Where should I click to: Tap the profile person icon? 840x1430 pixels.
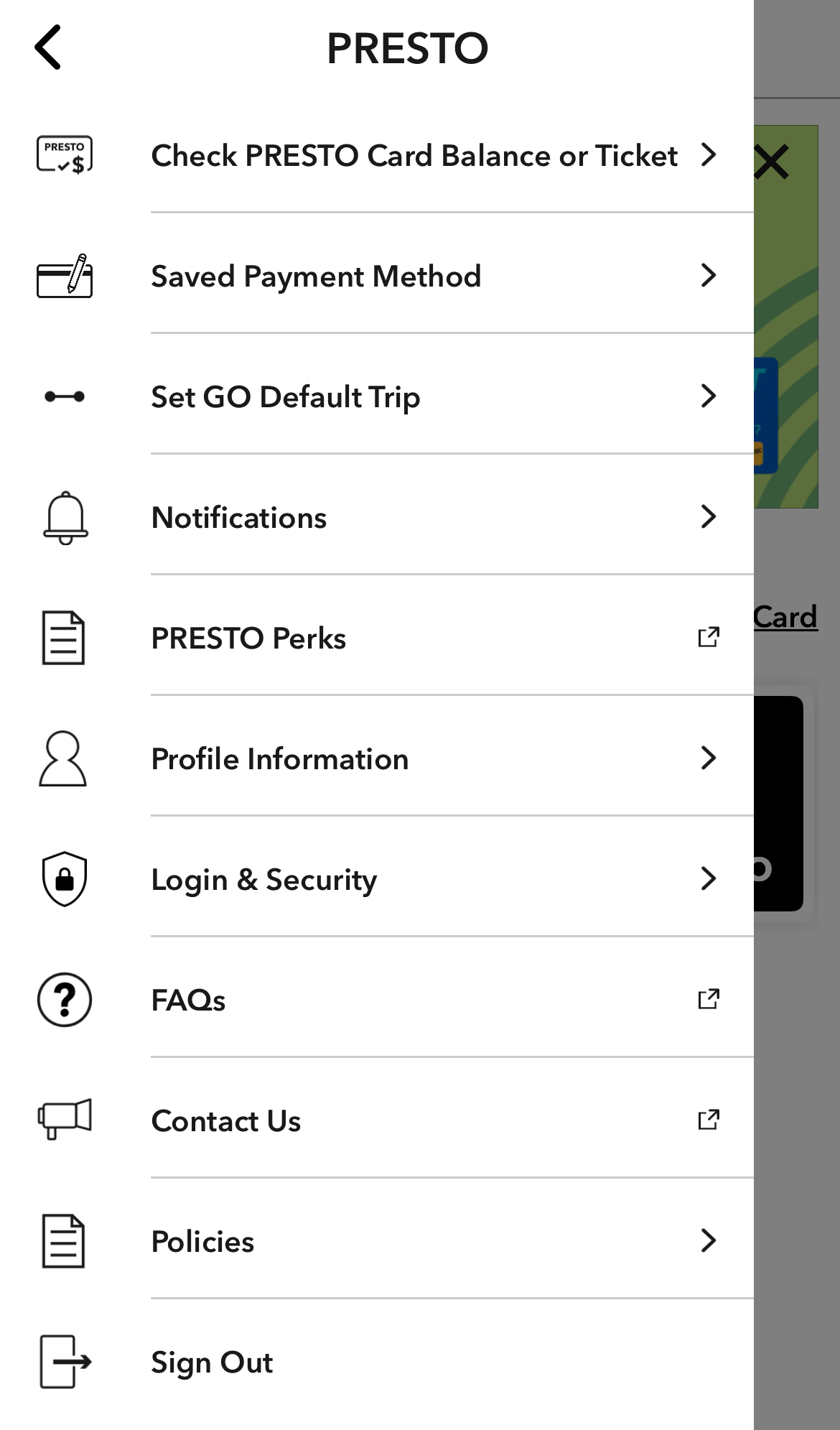point(63,758)
